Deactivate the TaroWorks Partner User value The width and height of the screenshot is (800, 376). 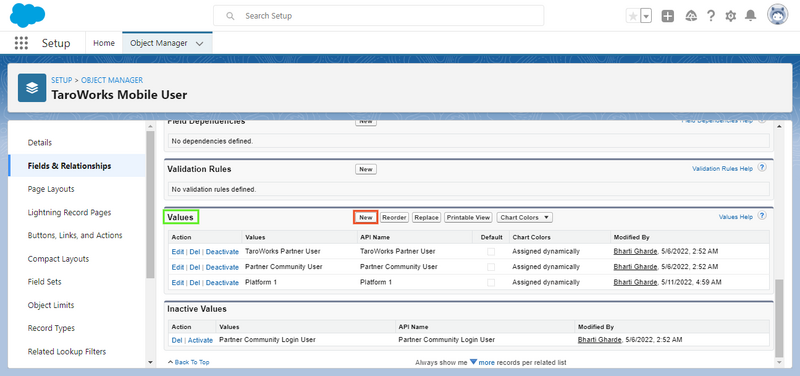pyautogui.click(x=222, y=252)
